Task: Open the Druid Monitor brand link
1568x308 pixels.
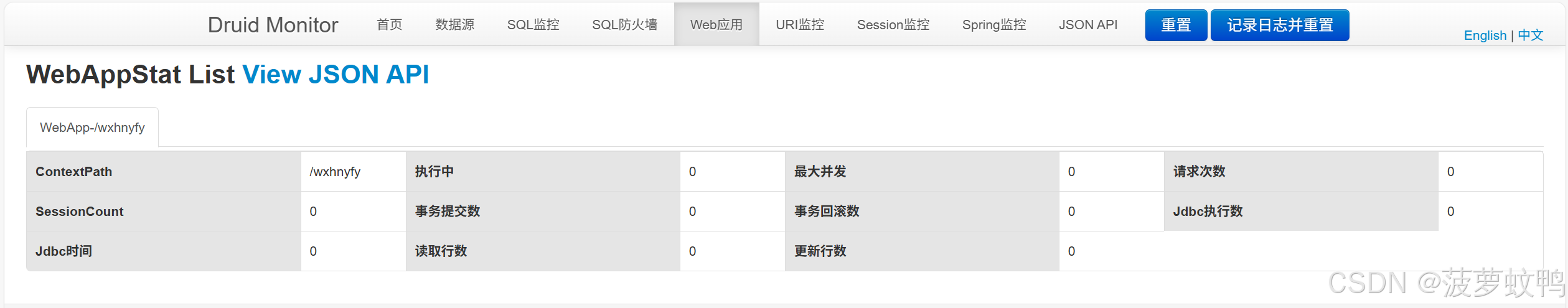Action: (x=273, y=25)
